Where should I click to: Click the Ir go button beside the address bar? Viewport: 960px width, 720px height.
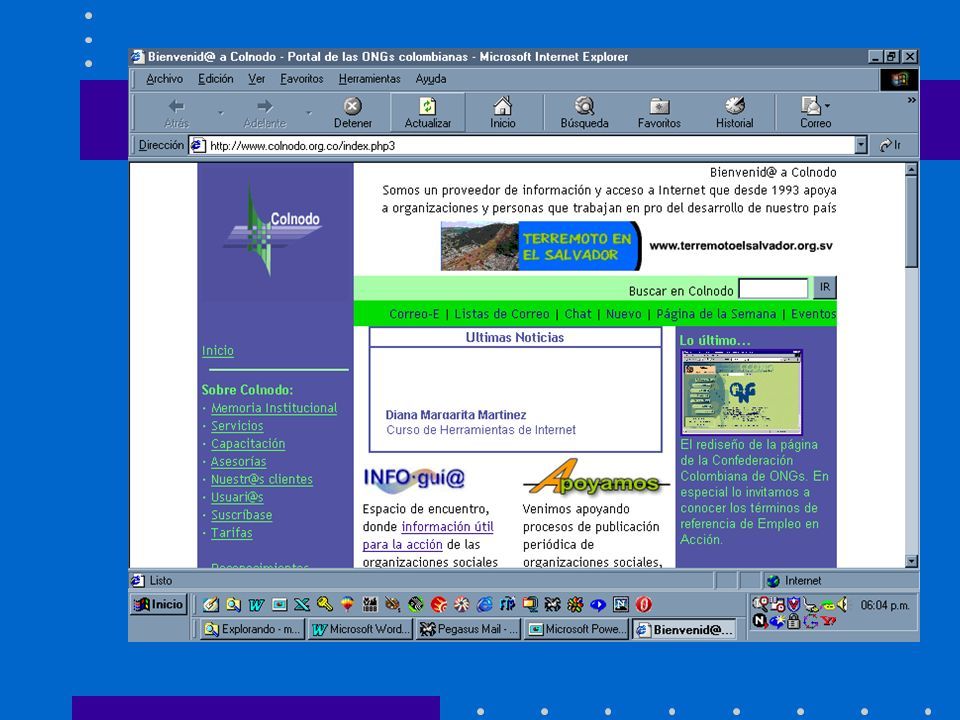[x=890, y=145]
